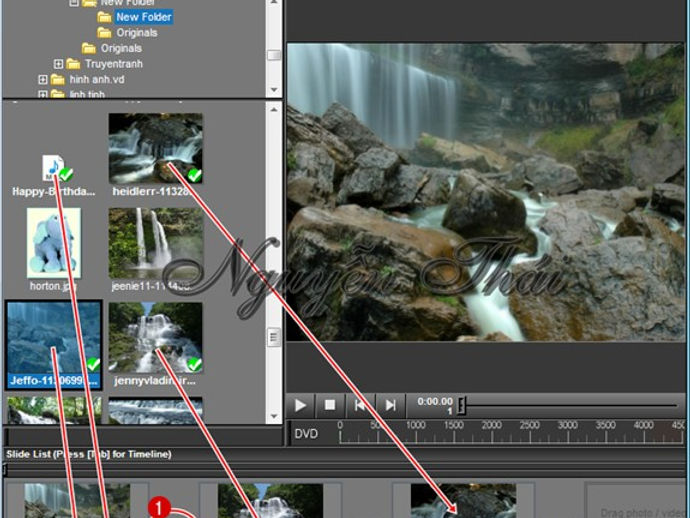Viewport: 690px width, 518px height.
Task: Click the file list scrollbar thumb
Action: pos(274,338)
